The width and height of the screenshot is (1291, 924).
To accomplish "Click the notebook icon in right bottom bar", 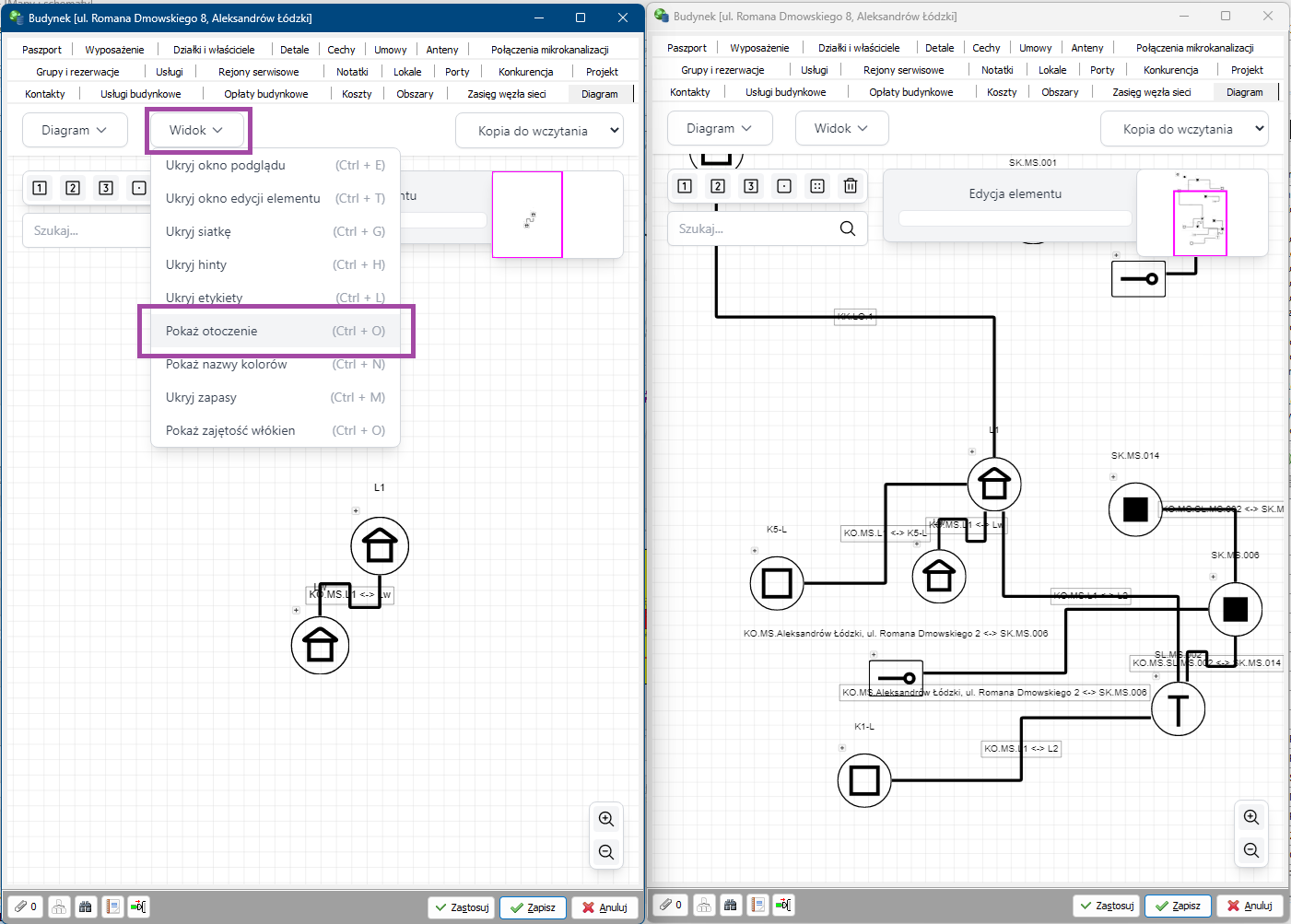I will coord(757,906).
